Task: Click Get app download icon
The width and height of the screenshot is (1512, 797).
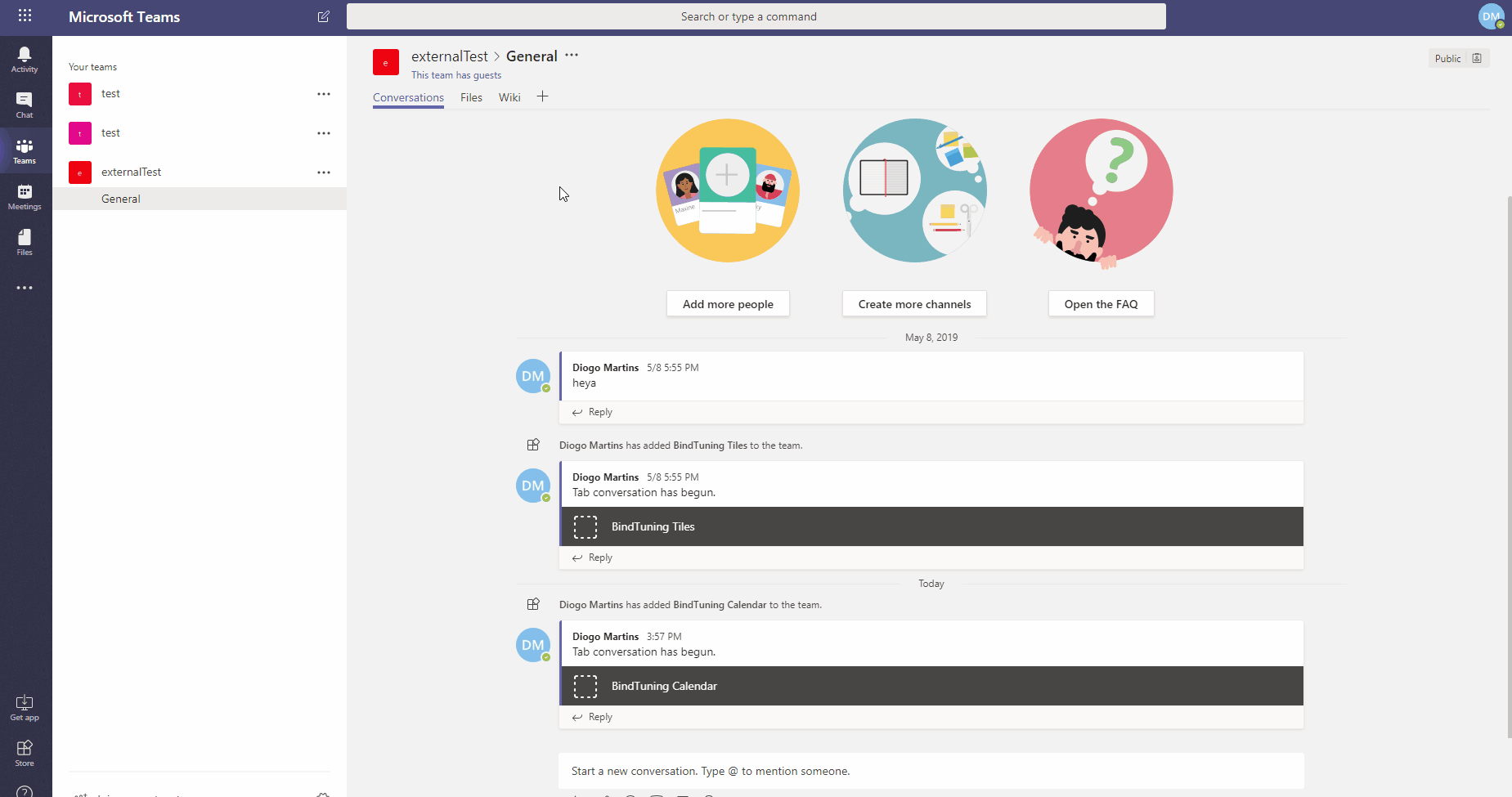Action: (x=25, y=708)
